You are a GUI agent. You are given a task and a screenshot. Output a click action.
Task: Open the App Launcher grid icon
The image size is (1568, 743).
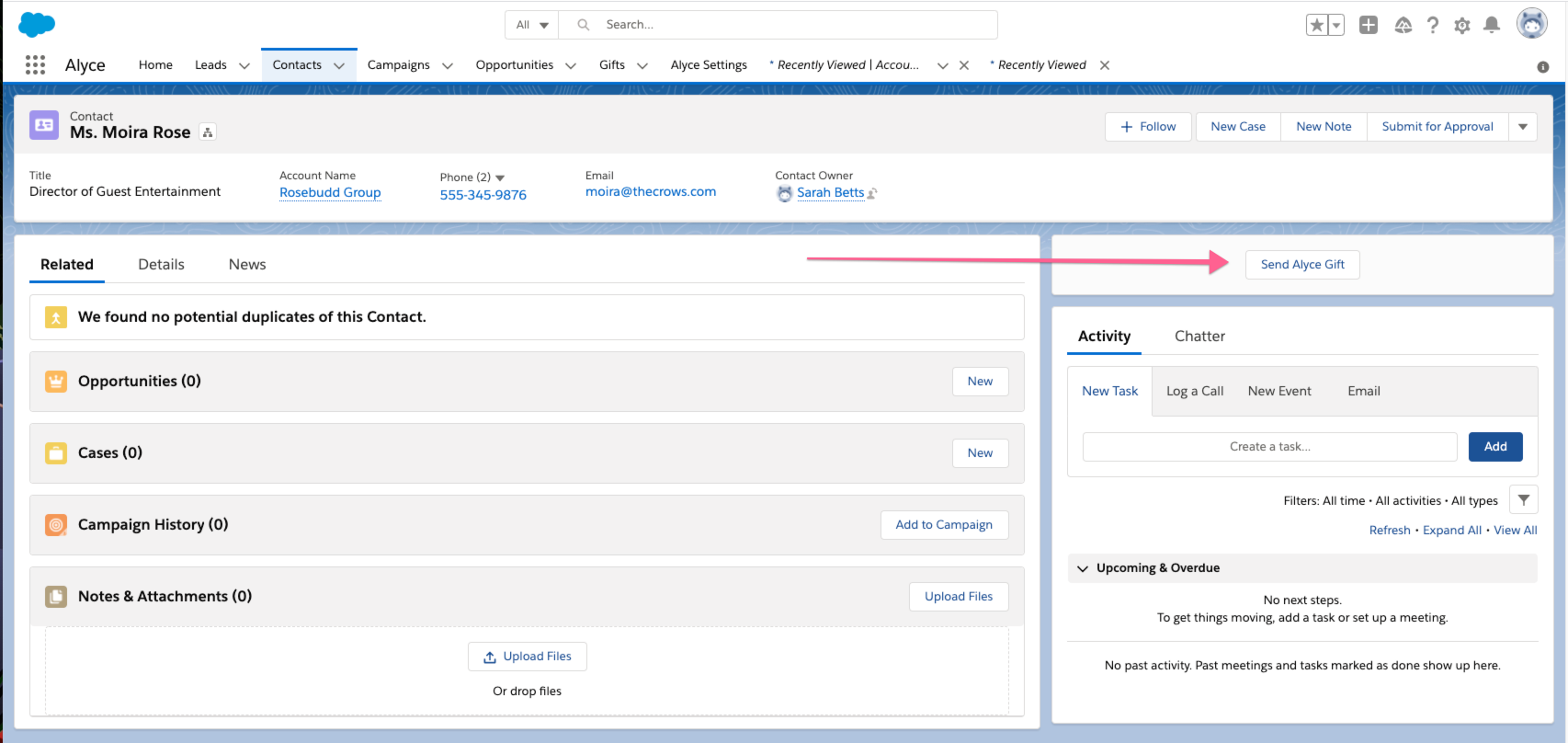pos(35,64)
